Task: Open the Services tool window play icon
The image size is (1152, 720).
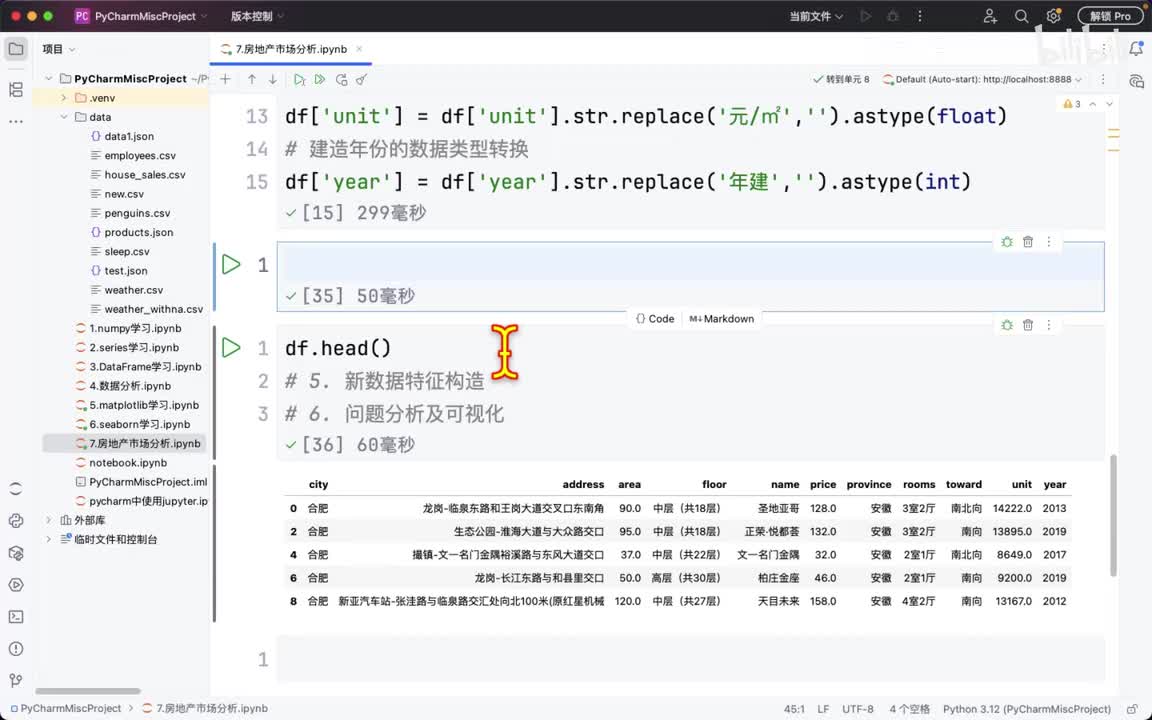Action: (16, 585)
